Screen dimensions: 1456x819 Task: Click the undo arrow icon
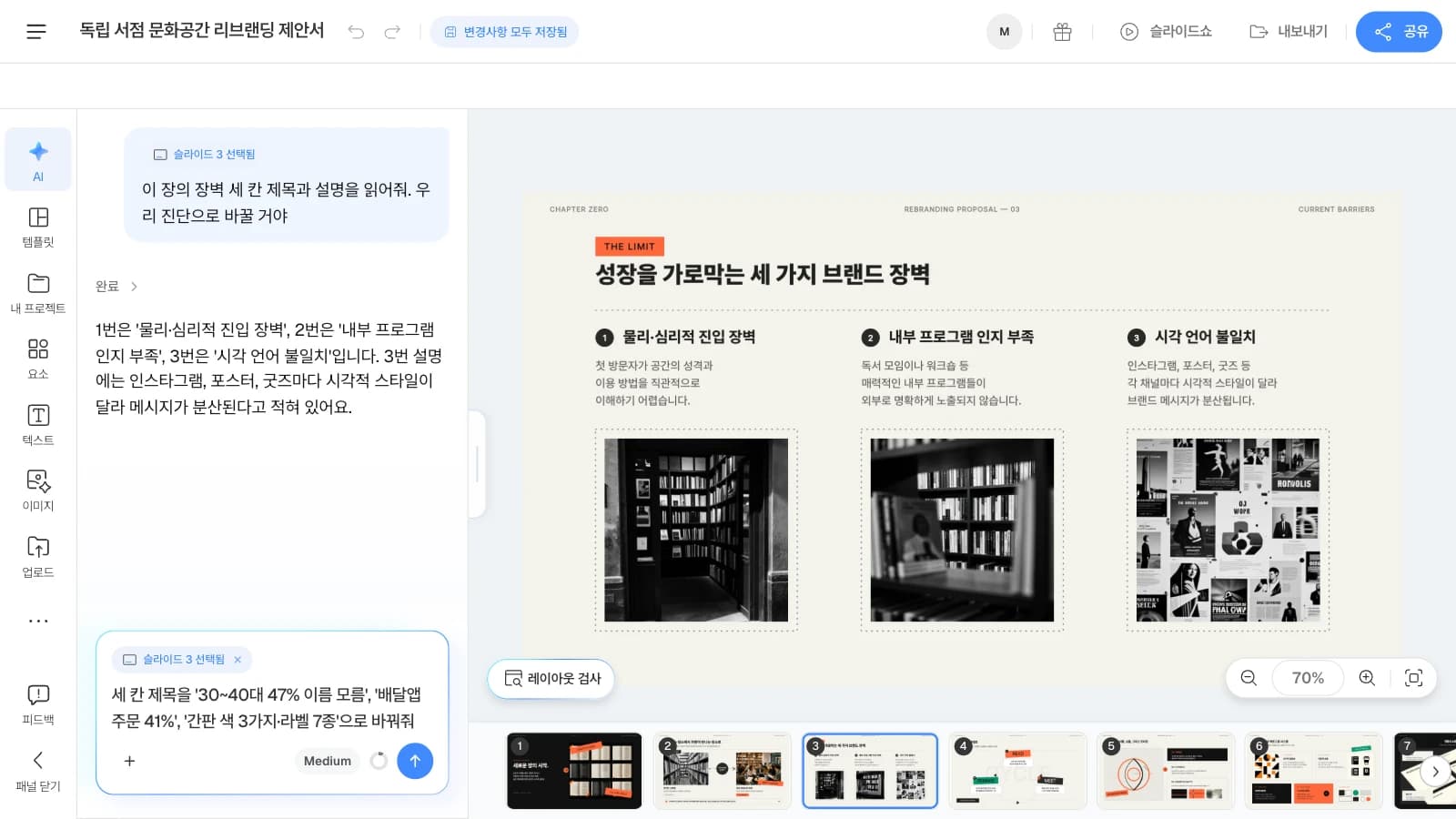click(356, 32)
